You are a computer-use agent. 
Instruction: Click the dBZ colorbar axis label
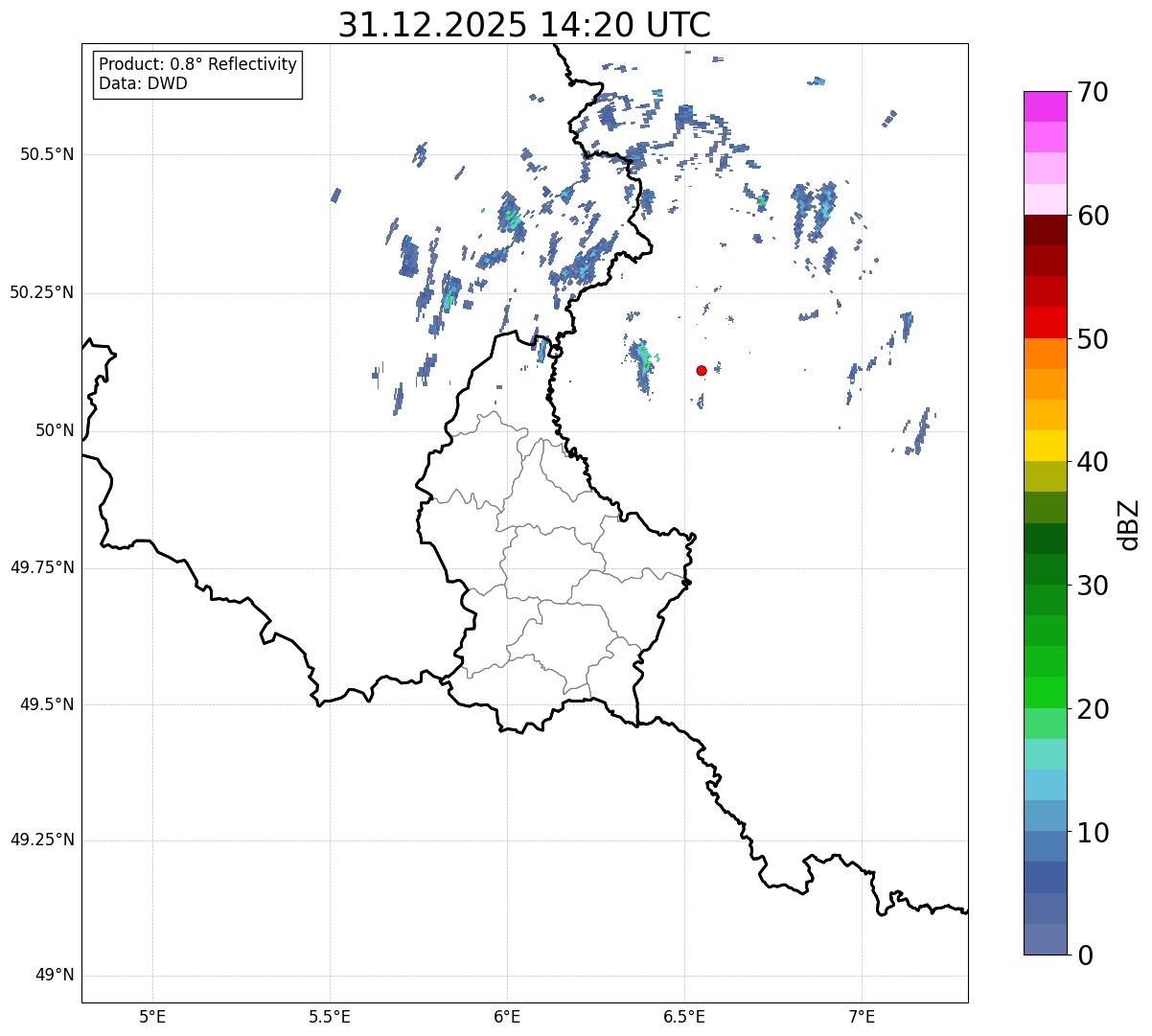1129,524
